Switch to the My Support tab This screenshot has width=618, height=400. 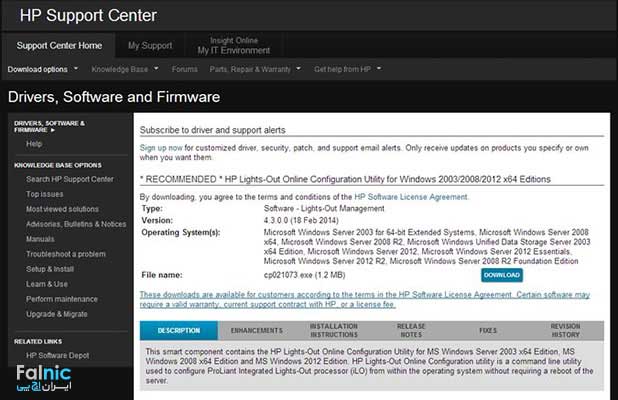[x=149, y=45]
